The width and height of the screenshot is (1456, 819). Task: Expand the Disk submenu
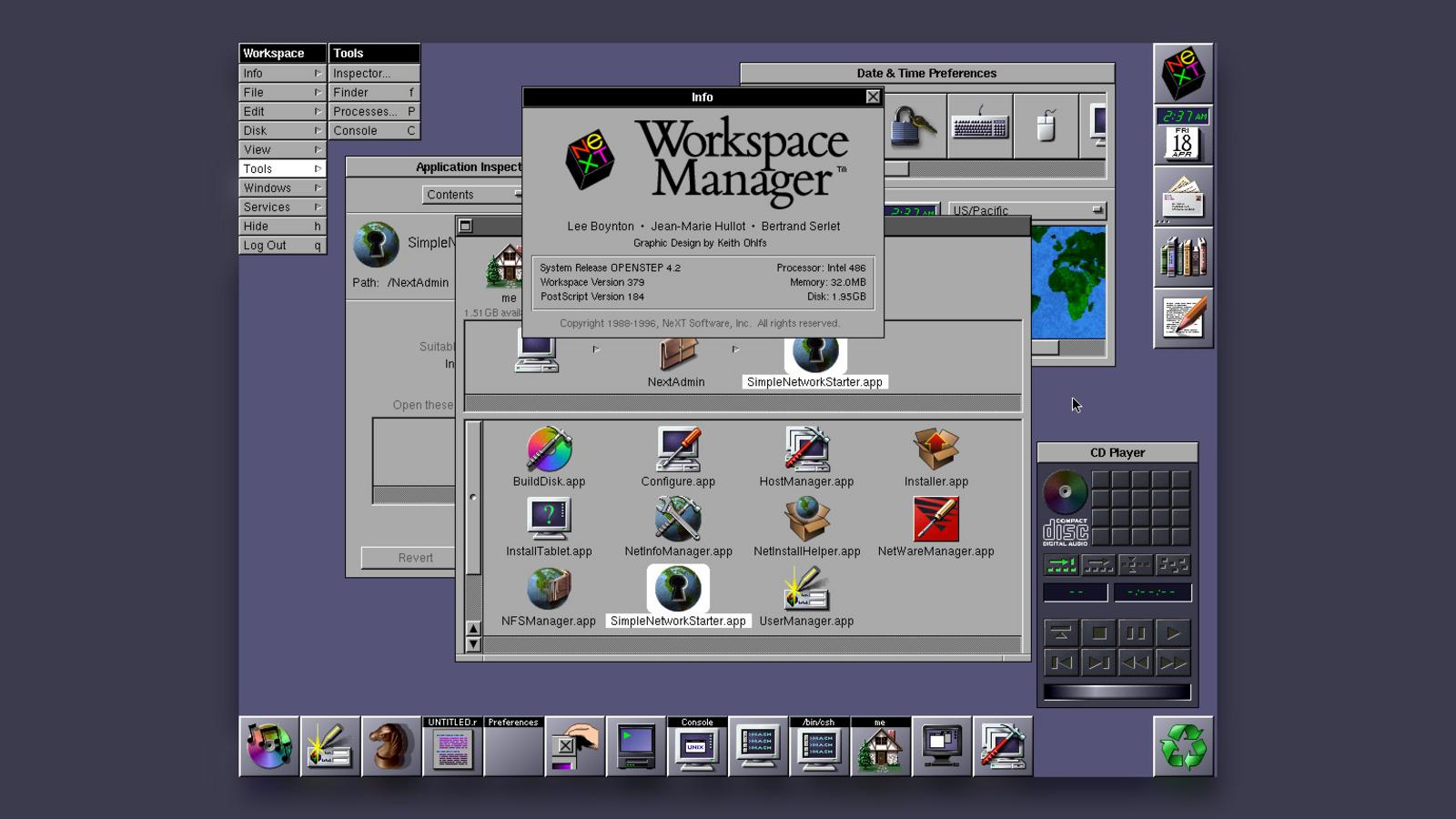pyautogui.click(x=282, y=130)
